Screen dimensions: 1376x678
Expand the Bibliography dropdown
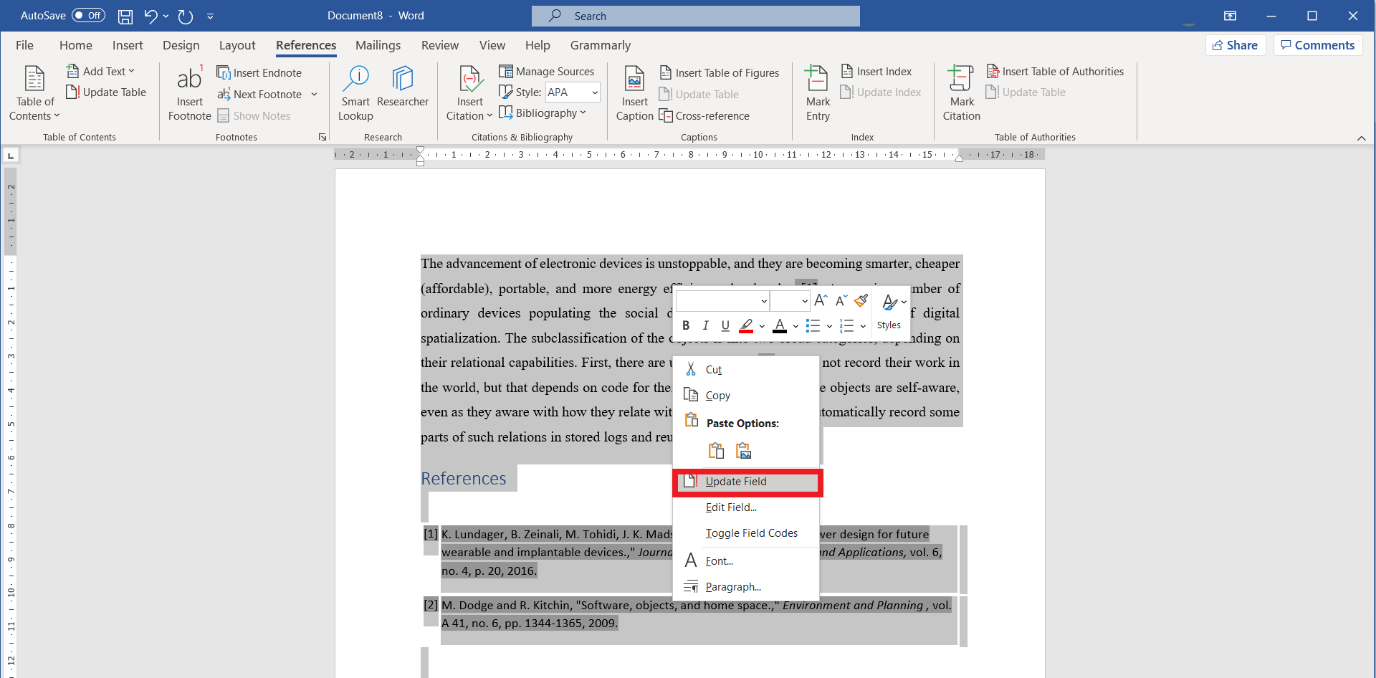(x=544, y=112)
